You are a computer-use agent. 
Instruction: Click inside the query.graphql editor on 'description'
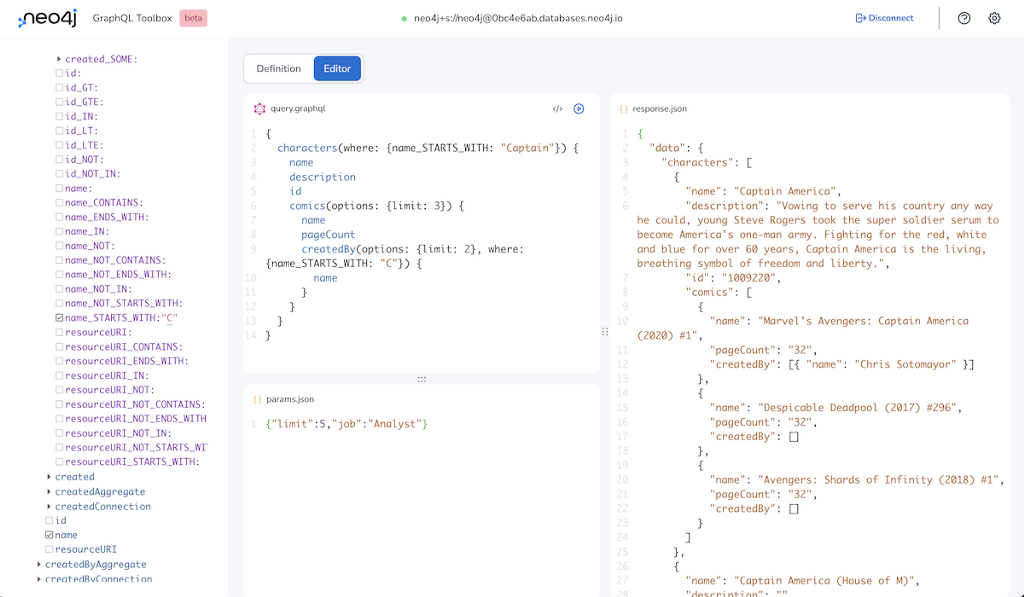[x=323, y=177]
